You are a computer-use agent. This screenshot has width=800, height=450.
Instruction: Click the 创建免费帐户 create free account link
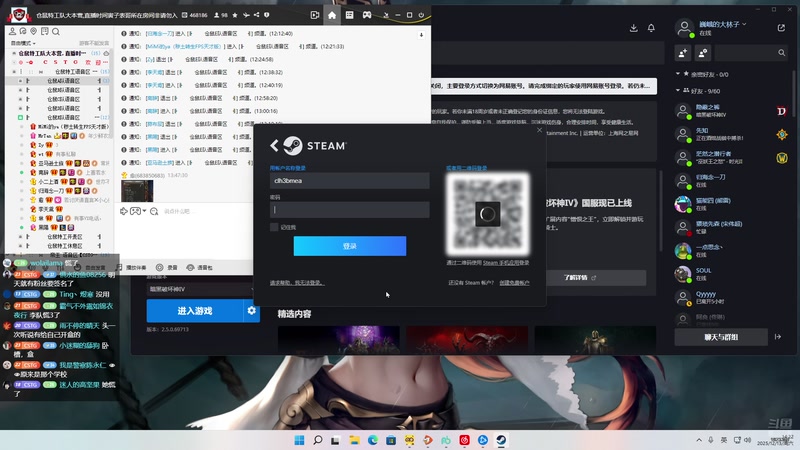[x=514, y=283]
